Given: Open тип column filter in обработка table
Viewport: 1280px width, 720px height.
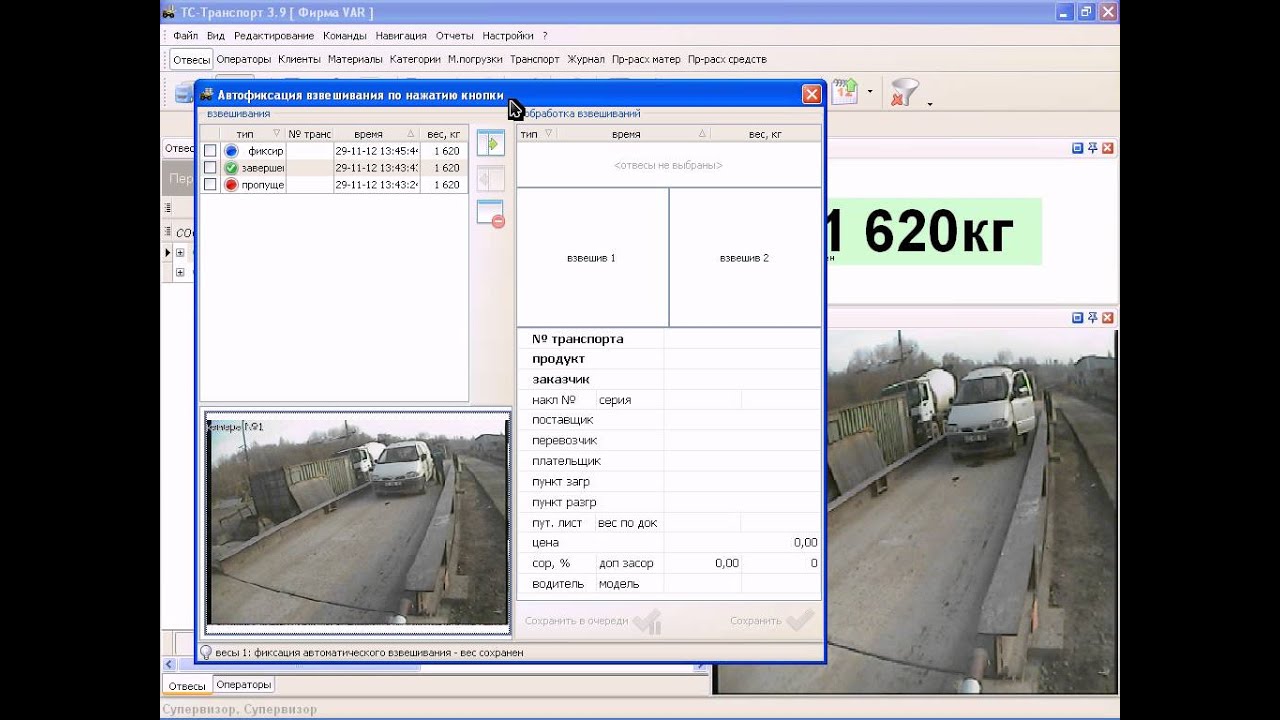Looking at the screenshot, I should (547, 133).
